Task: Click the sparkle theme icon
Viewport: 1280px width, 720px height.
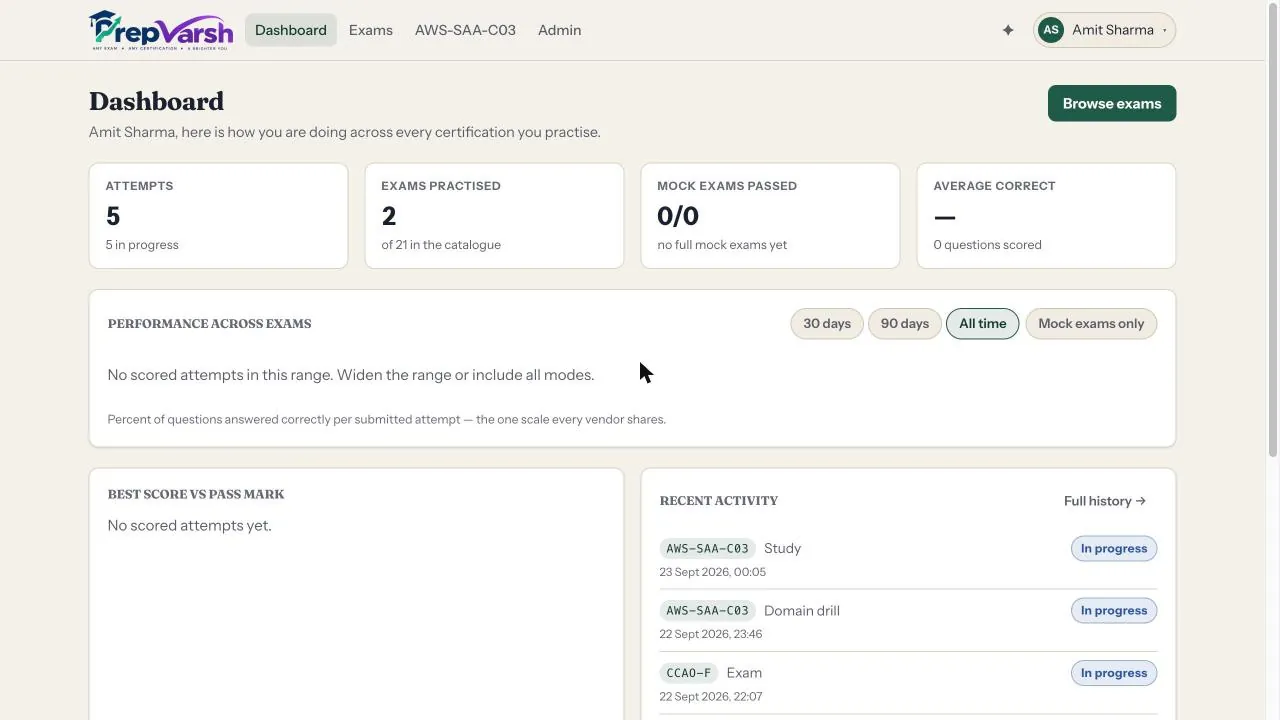Action: tap(1008, 30)
